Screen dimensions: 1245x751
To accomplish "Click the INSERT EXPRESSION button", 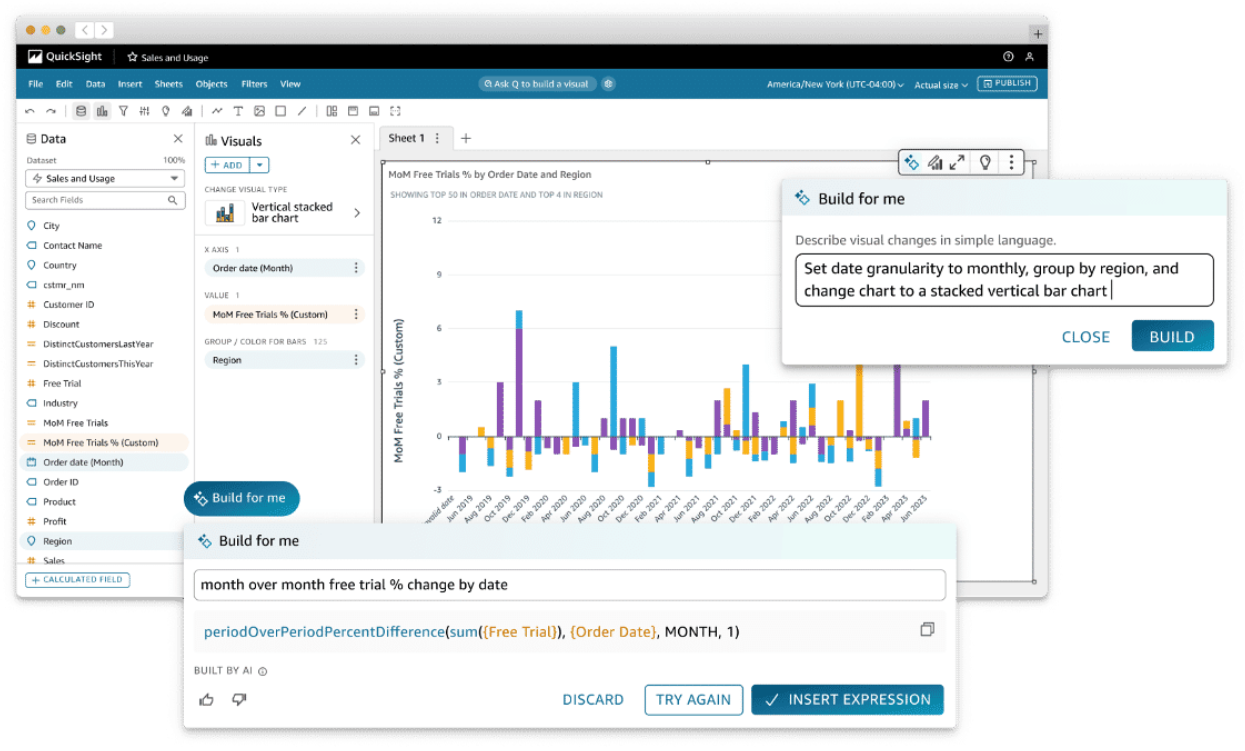I will (847, 700).
